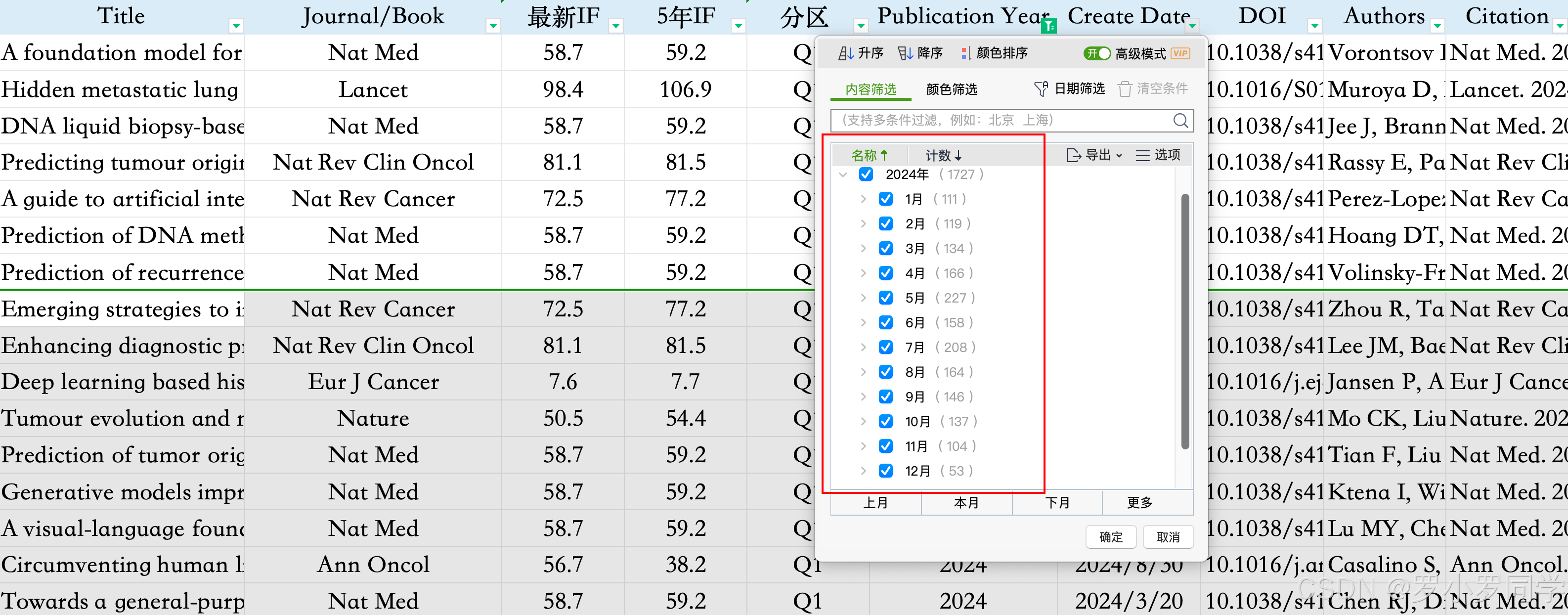
Task: Collapse the 2024年 tree node
Action: [843, 175]
